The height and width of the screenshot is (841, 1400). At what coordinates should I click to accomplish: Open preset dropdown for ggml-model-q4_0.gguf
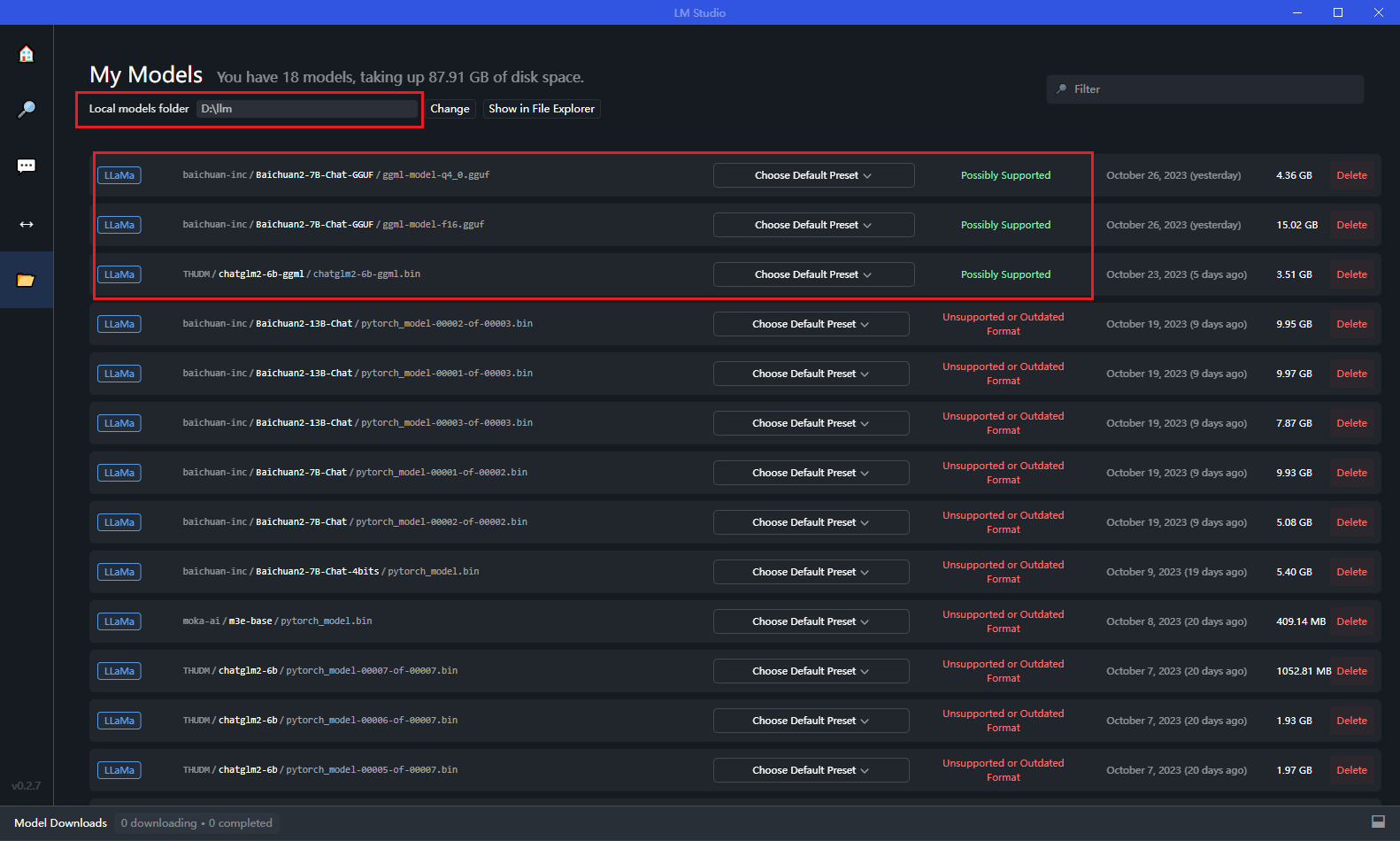click(813, 175)
